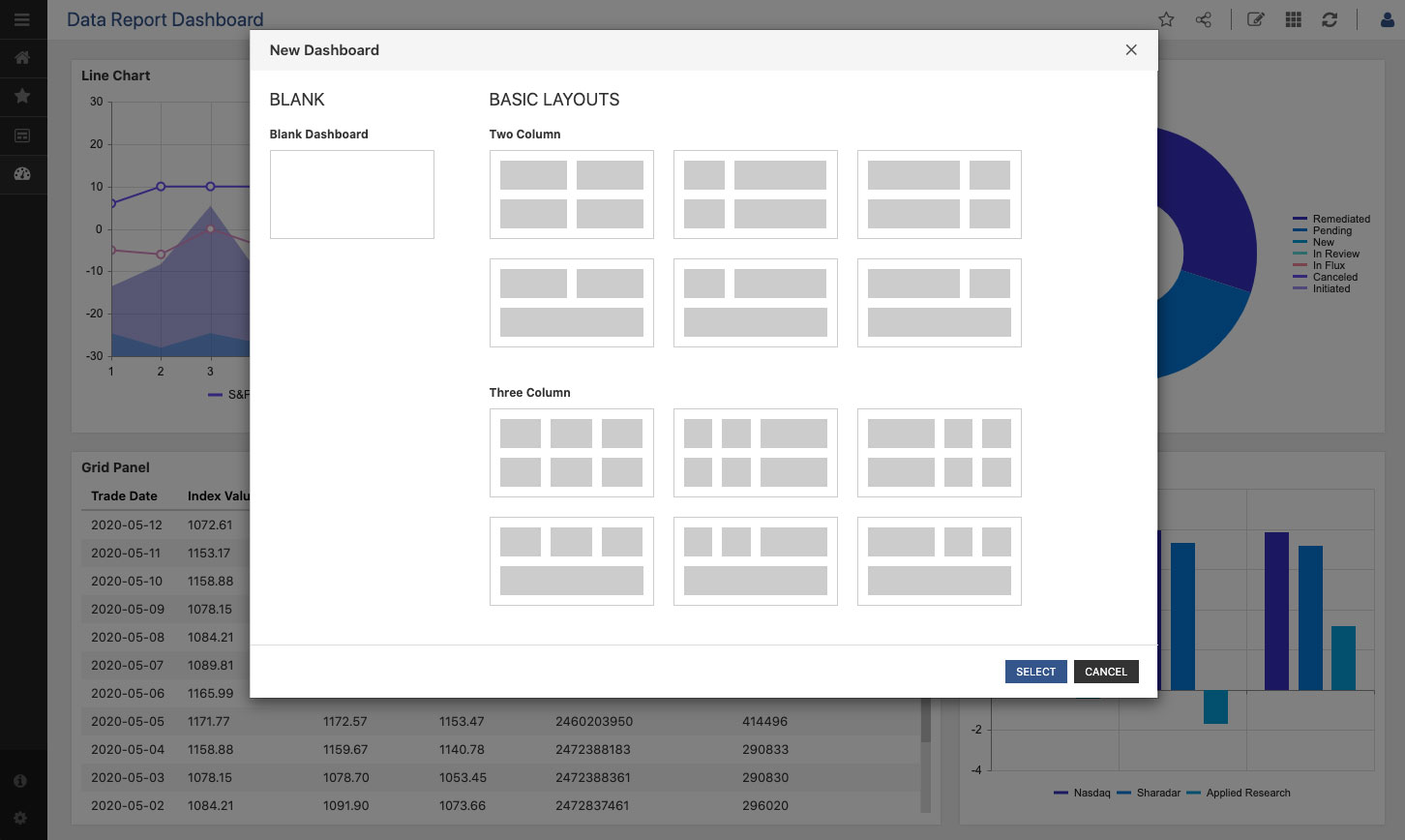This screenshot has width=1405, height=840.
Task: Open the Share options in the top toolbar
Action: click(1203, 19)
